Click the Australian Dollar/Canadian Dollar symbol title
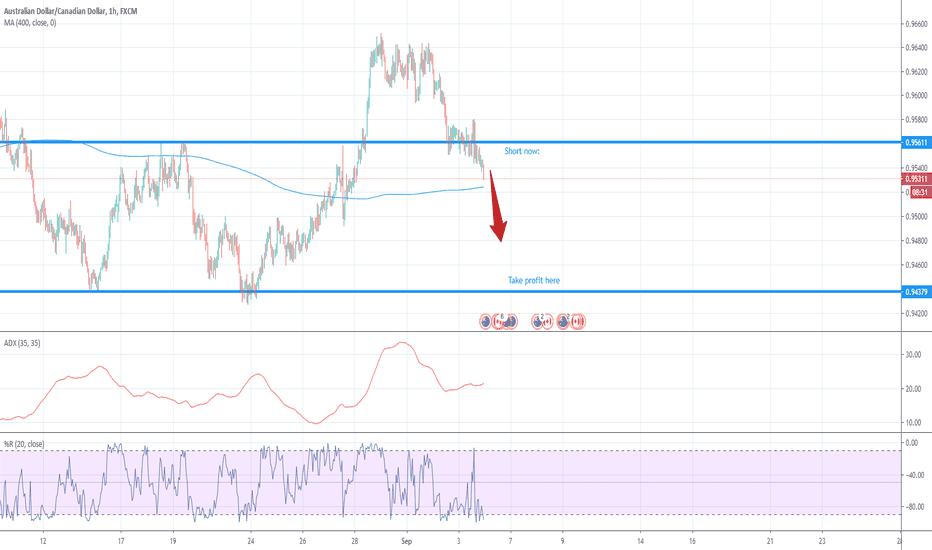The height and width of the screenshot is (550, 932). pos(55,11)
